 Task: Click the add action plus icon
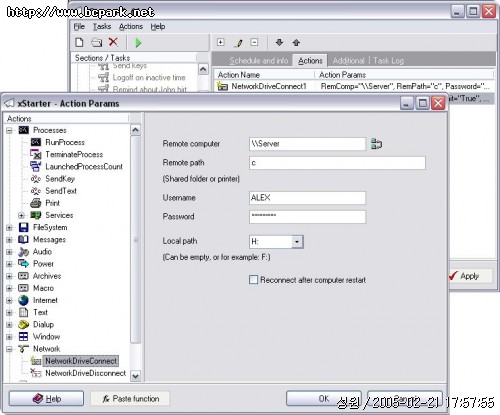pos(220,42)
